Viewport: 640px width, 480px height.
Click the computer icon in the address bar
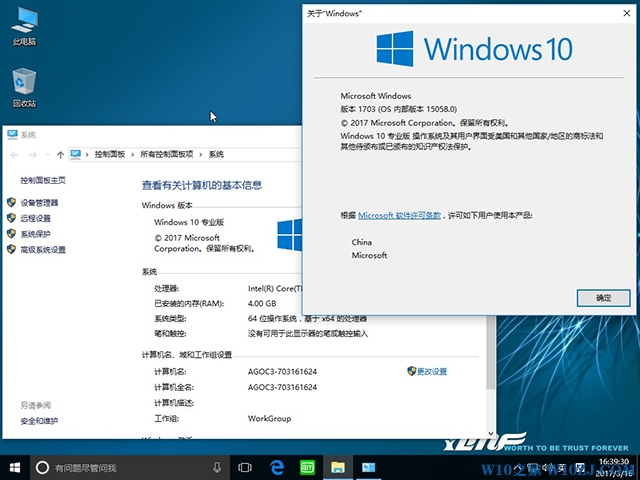(76, 154)
